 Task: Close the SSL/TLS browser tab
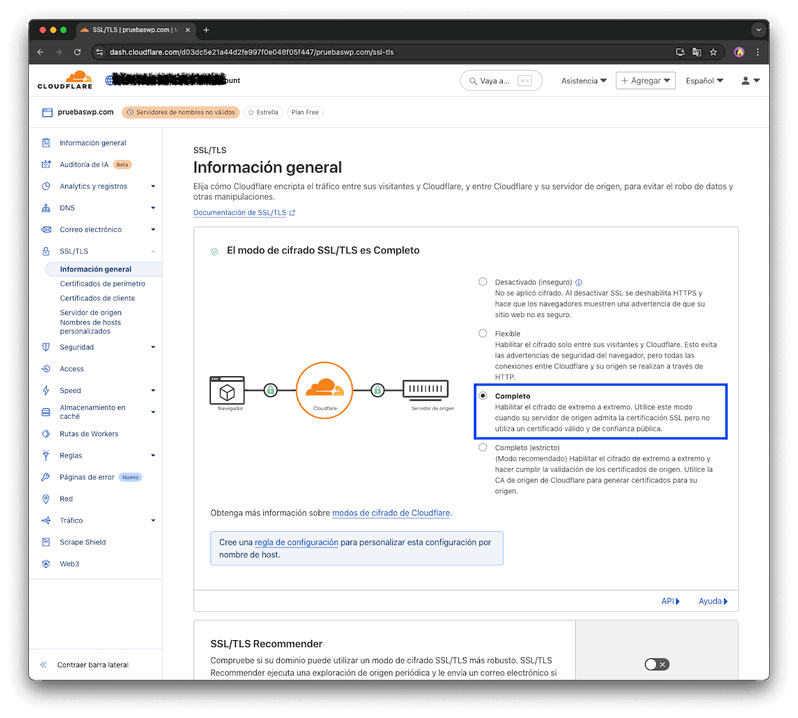[x=188, y=30]
